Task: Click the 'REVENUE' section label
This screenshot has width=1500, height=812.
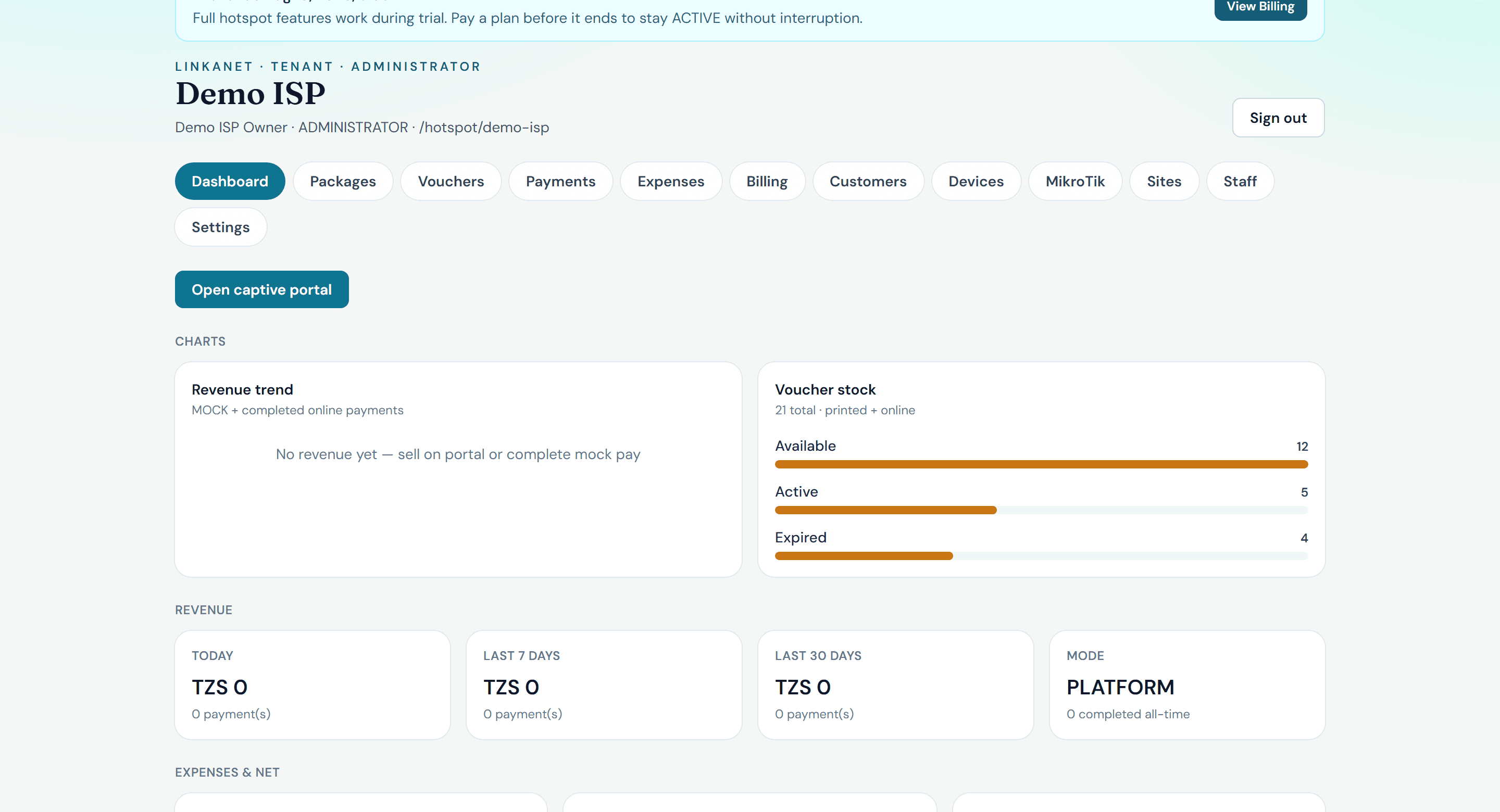Action: click(x=204, y=610)
